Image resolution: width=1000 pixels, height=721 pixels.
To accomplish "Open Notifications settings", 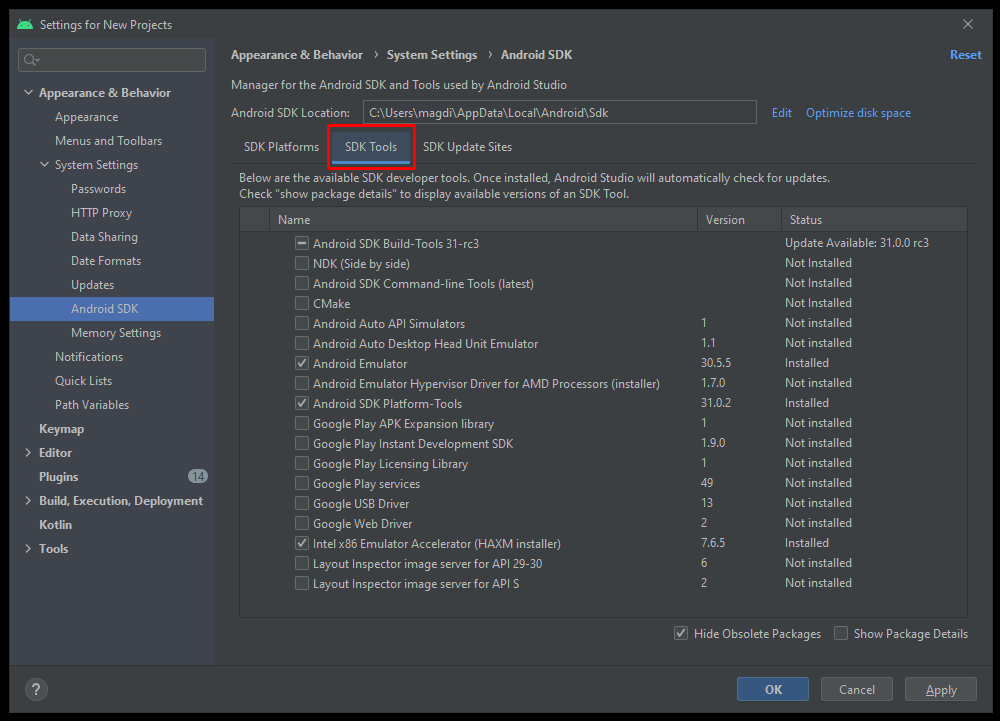I will pos(89,357).
